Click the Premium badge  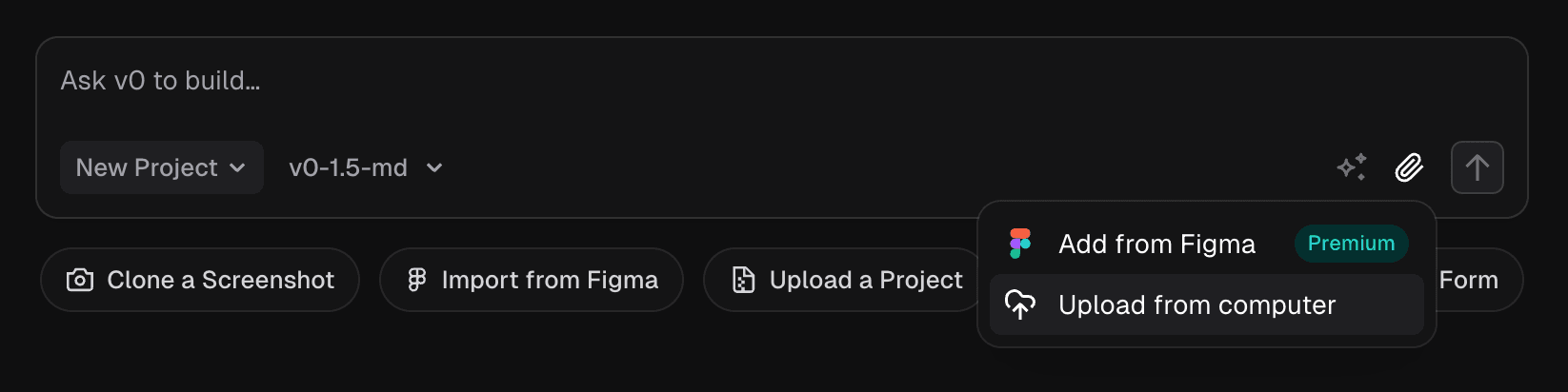pyautogui.click(x=1351, y=244)
